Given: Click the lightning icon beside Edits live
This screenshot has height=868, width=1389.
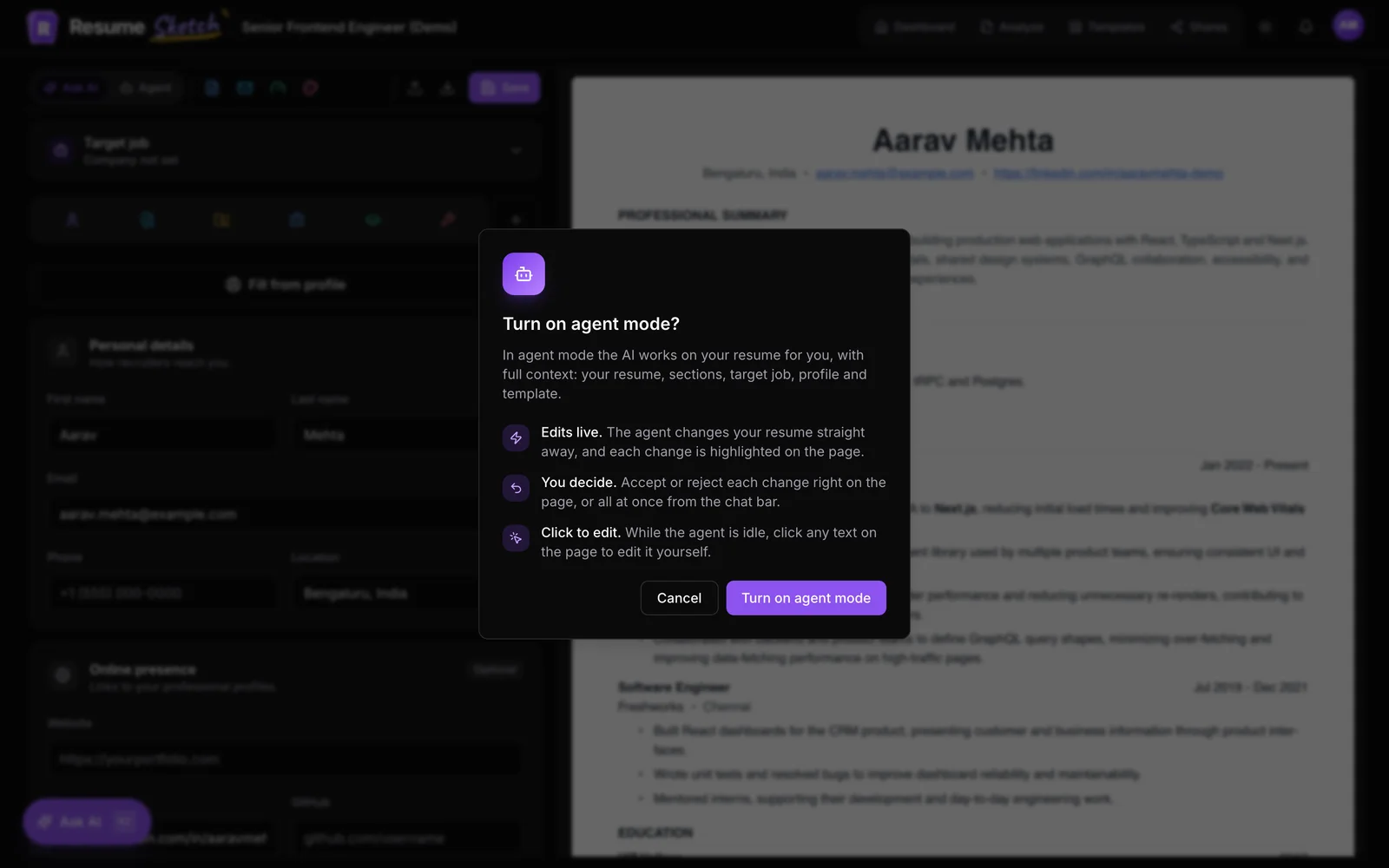Looking at the screenshot, I should [x=516, y=437].
